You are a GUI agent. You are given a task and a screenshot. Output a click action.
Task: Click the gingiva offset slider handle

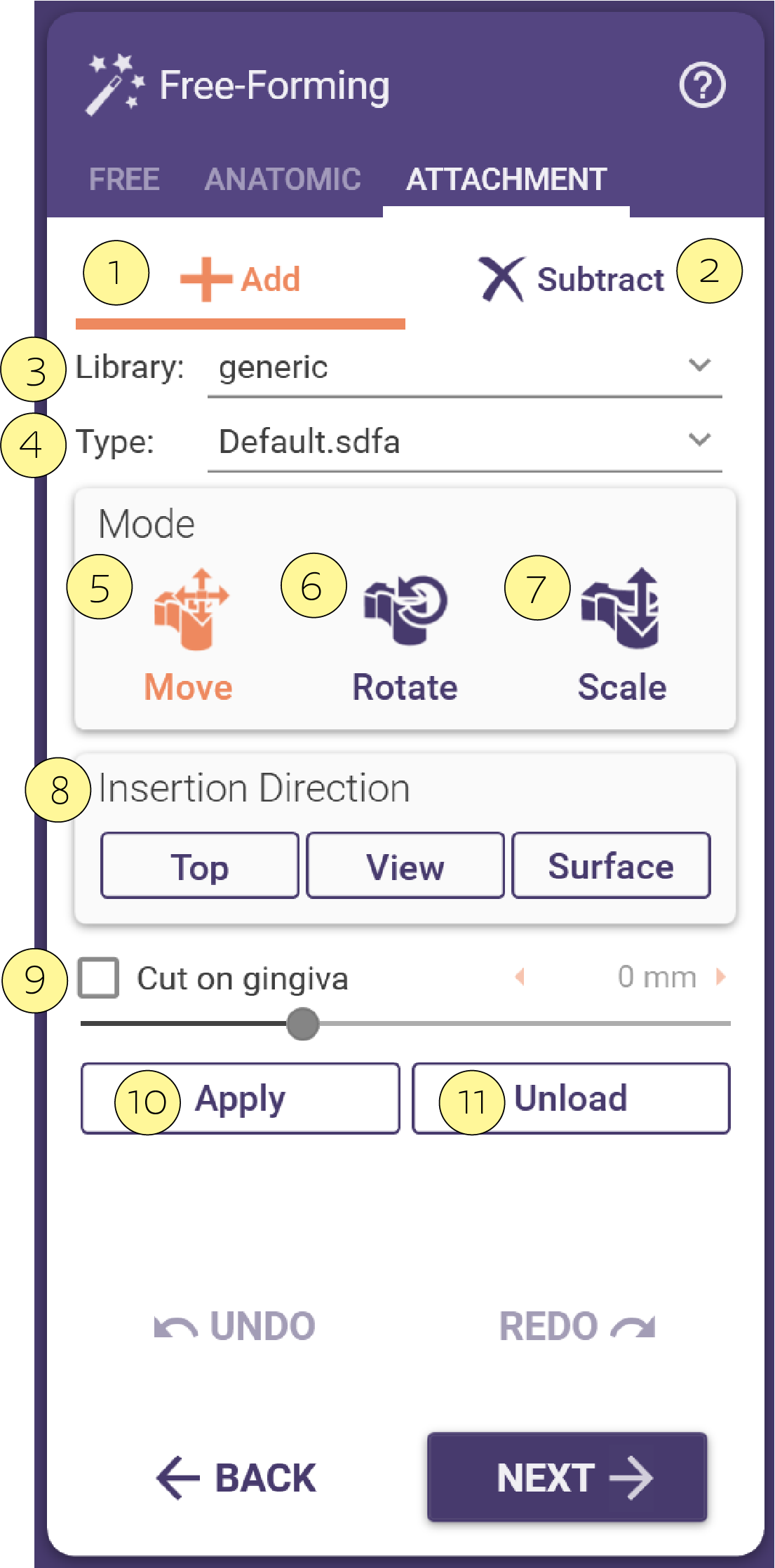pos(303,1024)
